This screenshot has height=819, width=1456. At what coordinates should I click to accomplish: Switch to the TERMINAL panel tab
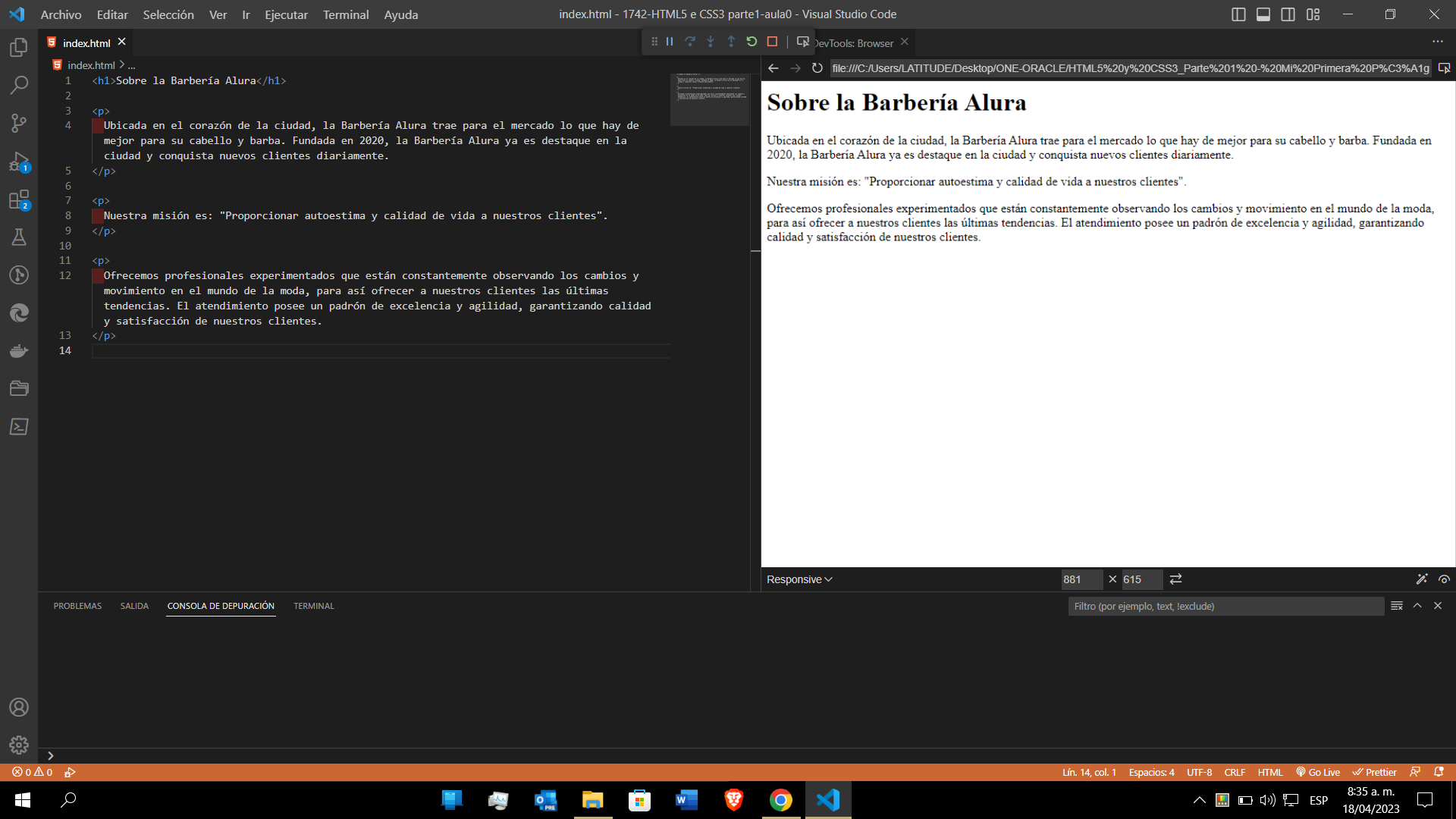314,606
